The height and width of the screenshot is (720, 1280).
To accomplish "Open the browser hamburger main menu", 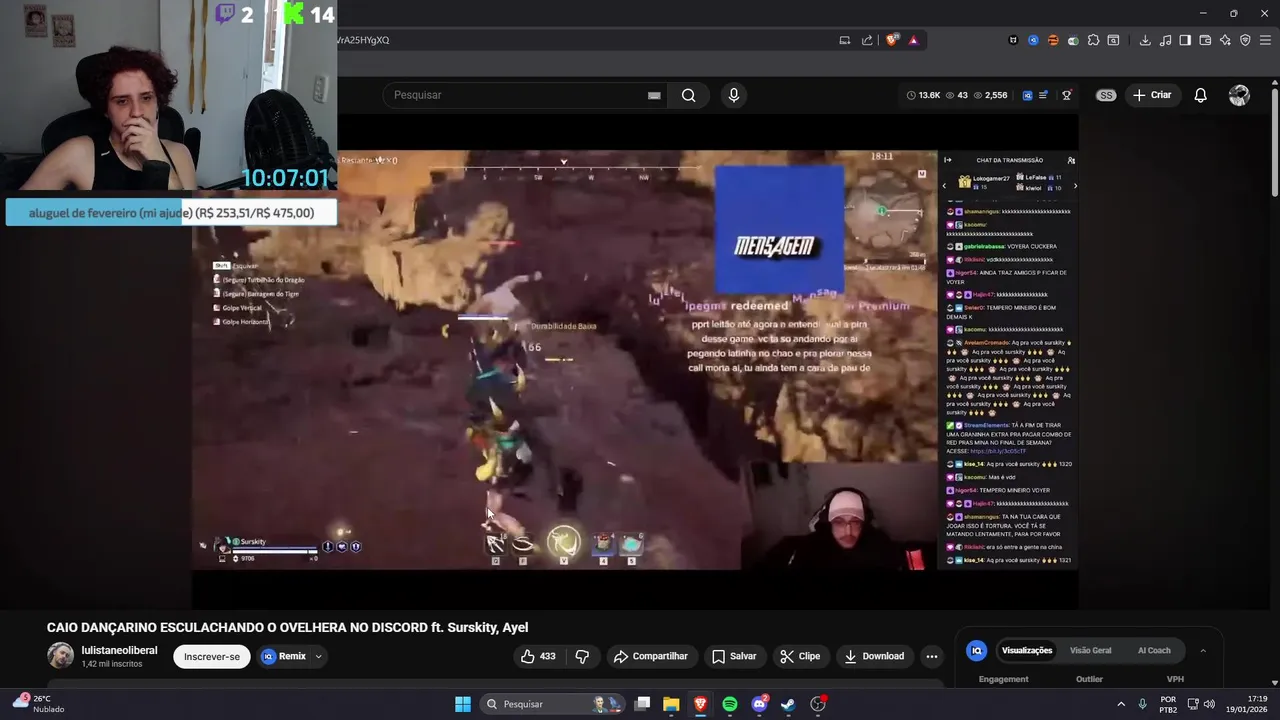I will (1265, 40).
